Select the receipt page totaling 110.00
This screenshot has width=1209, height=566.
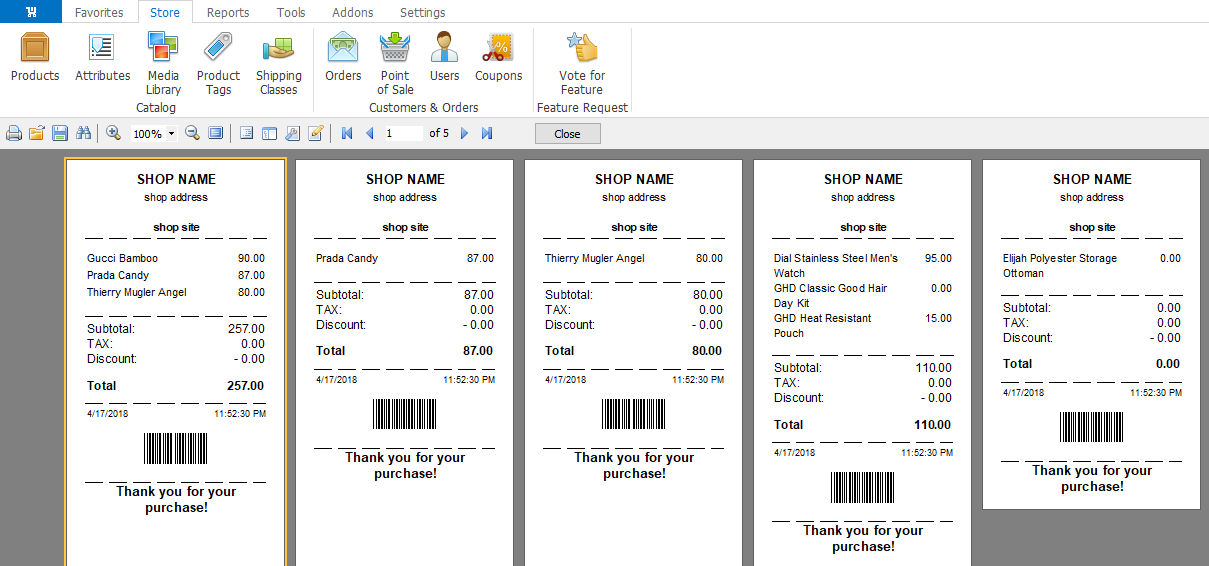(x=863, y=362)
